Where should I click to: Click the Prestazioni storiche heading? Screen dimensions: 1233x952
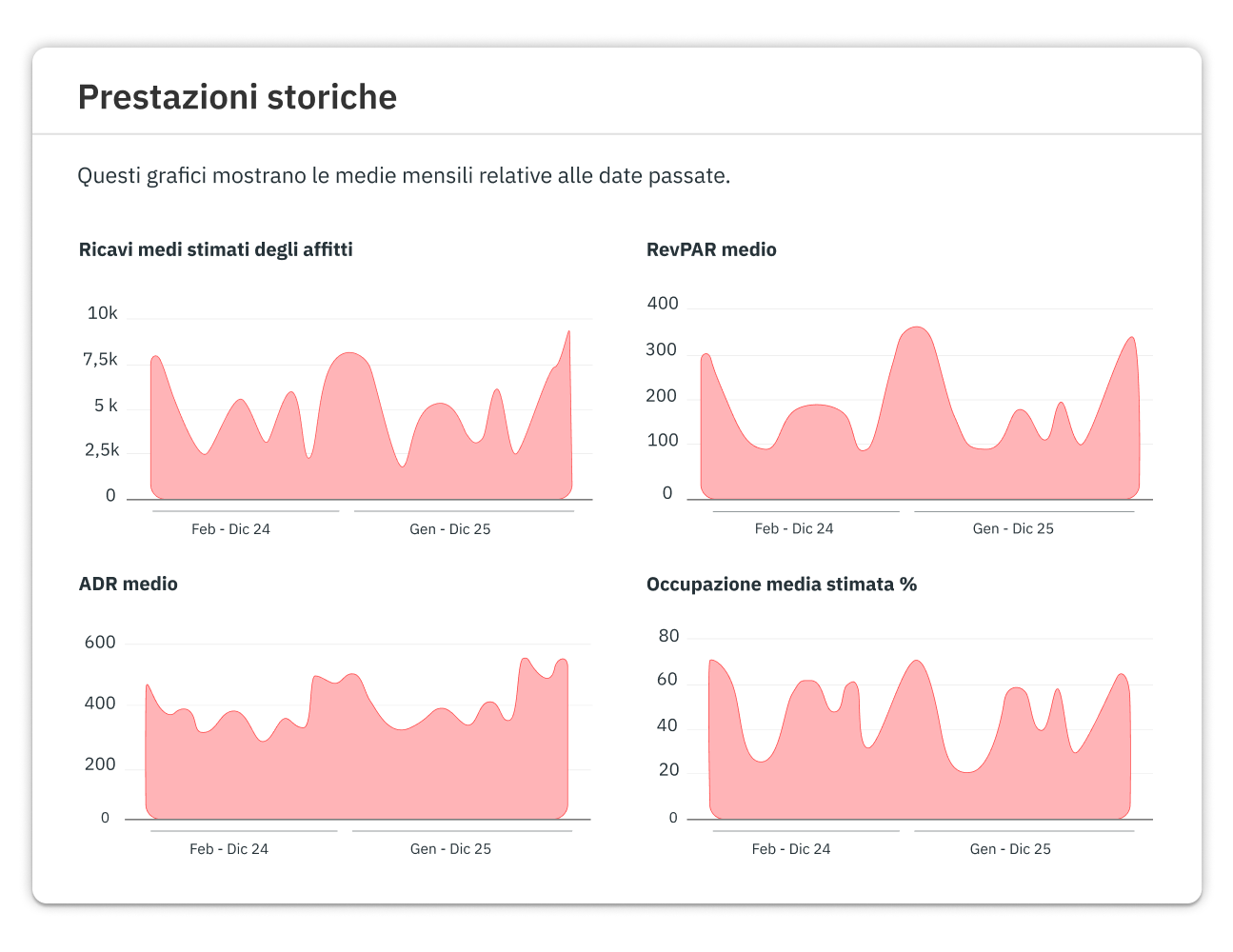[x=237, y=97]
